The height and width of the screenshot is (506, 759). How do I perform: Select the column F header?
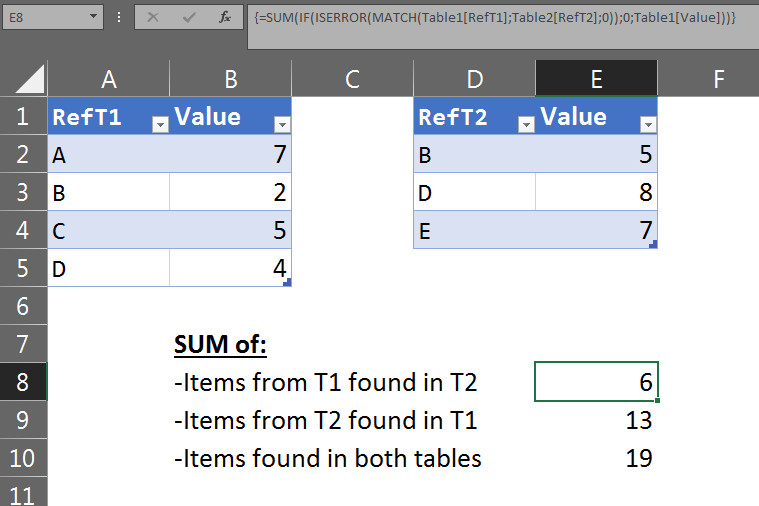coord(718,79)
